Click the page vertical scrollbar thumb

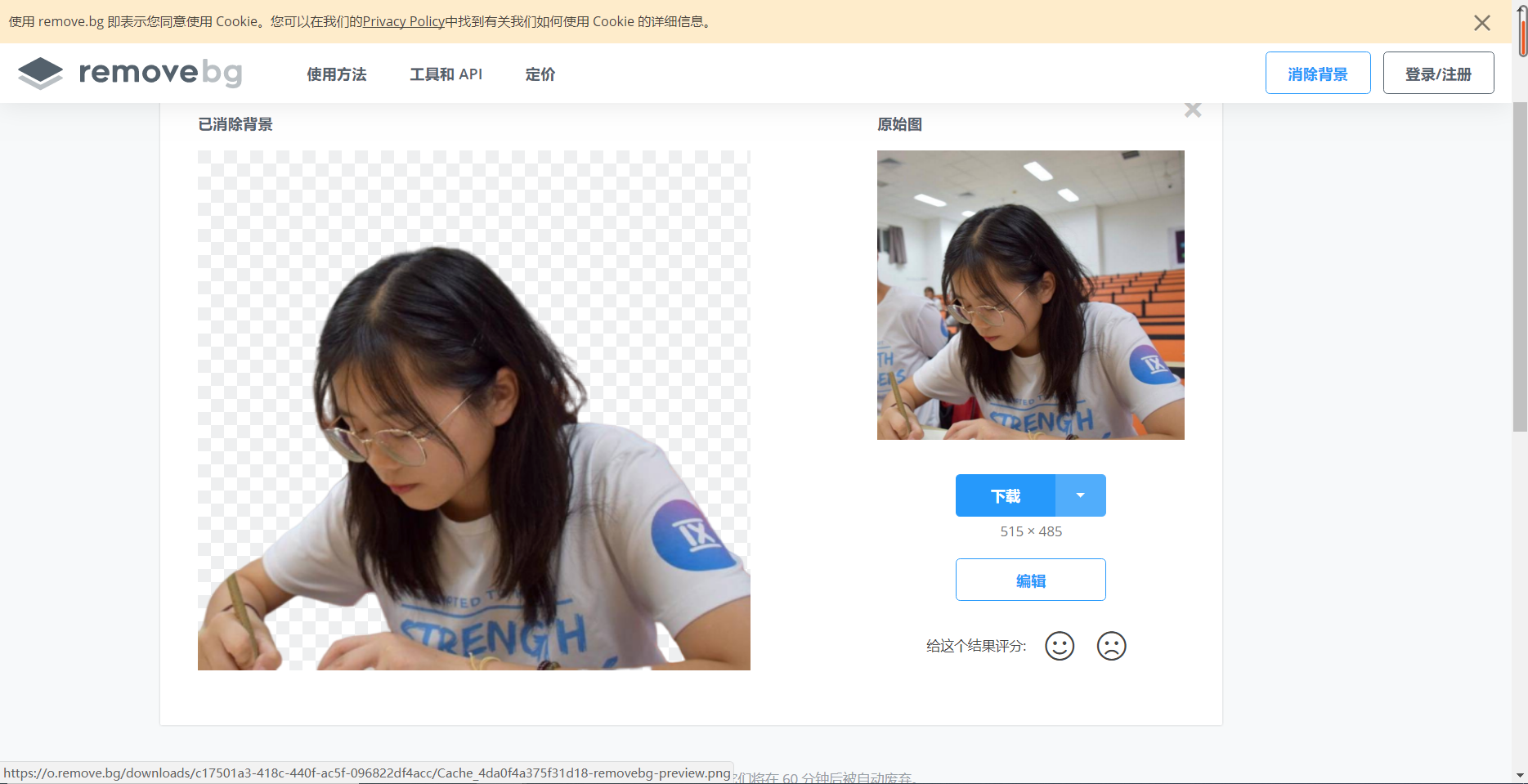1520,267
